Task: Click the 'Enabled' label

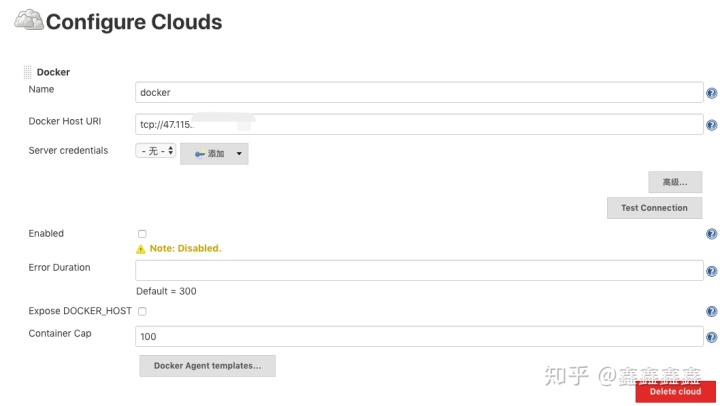Action: [46, 233]
